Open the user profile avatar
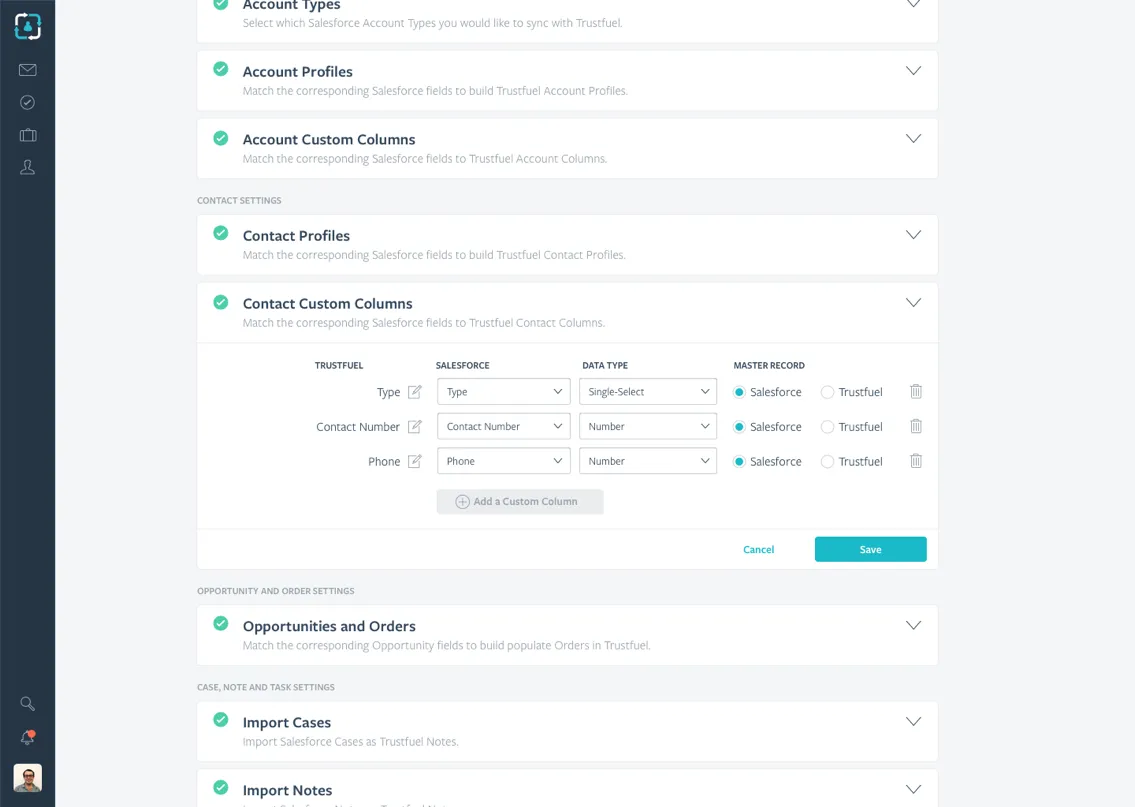This screenshot has height=807, width=1135. [28, 778]
